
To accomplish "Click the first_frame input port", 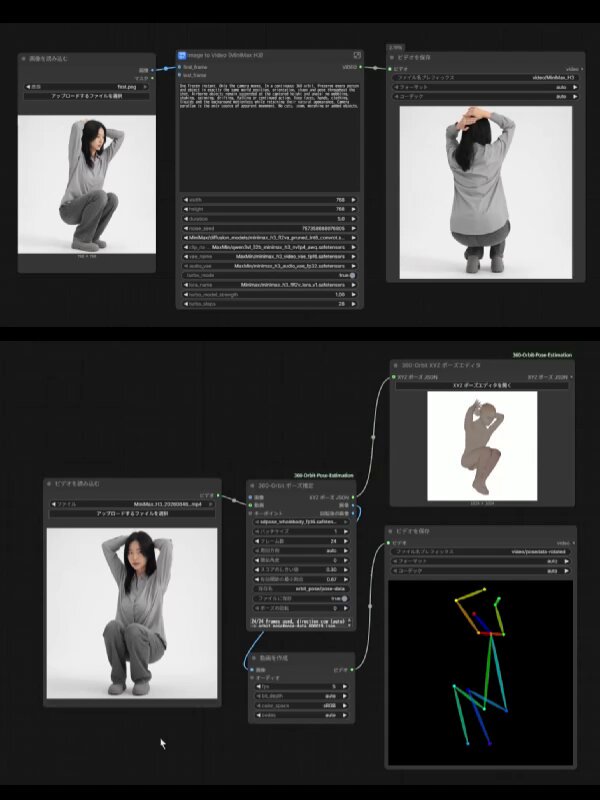I will [180, 67].
